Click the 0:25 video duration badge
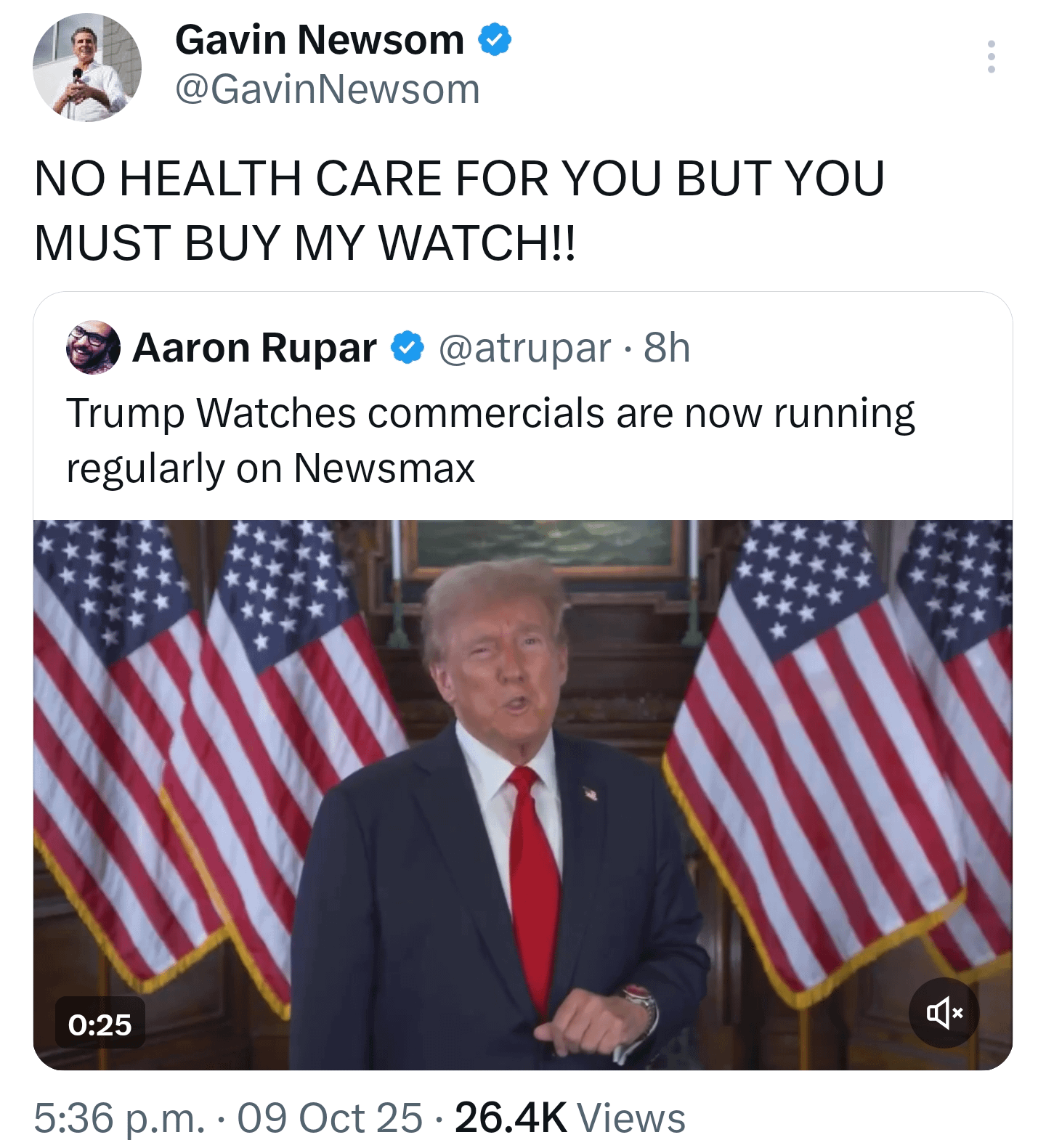The width and height of the screenshot is (1046, 1148). coord(100,1024)
